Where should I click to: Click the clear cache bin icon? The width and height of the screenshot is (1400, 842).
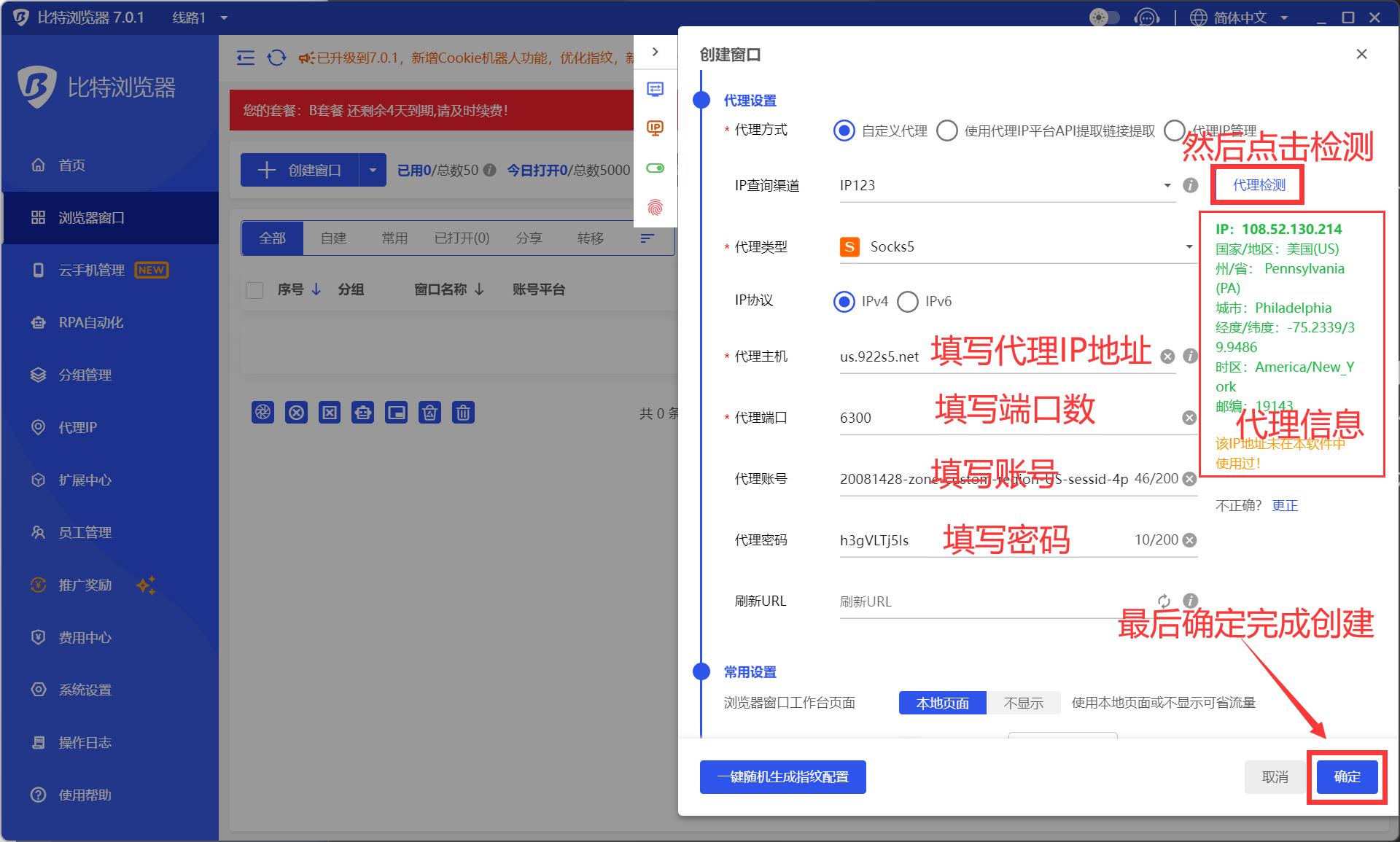coord(429,413)
